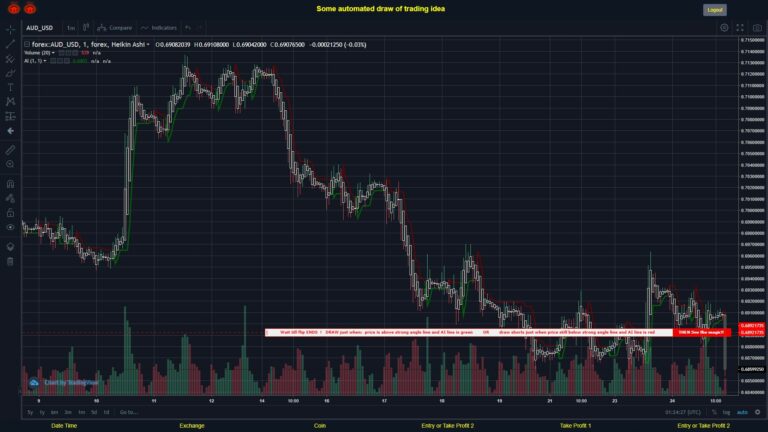Click the Date Time column header

[64, 426]
